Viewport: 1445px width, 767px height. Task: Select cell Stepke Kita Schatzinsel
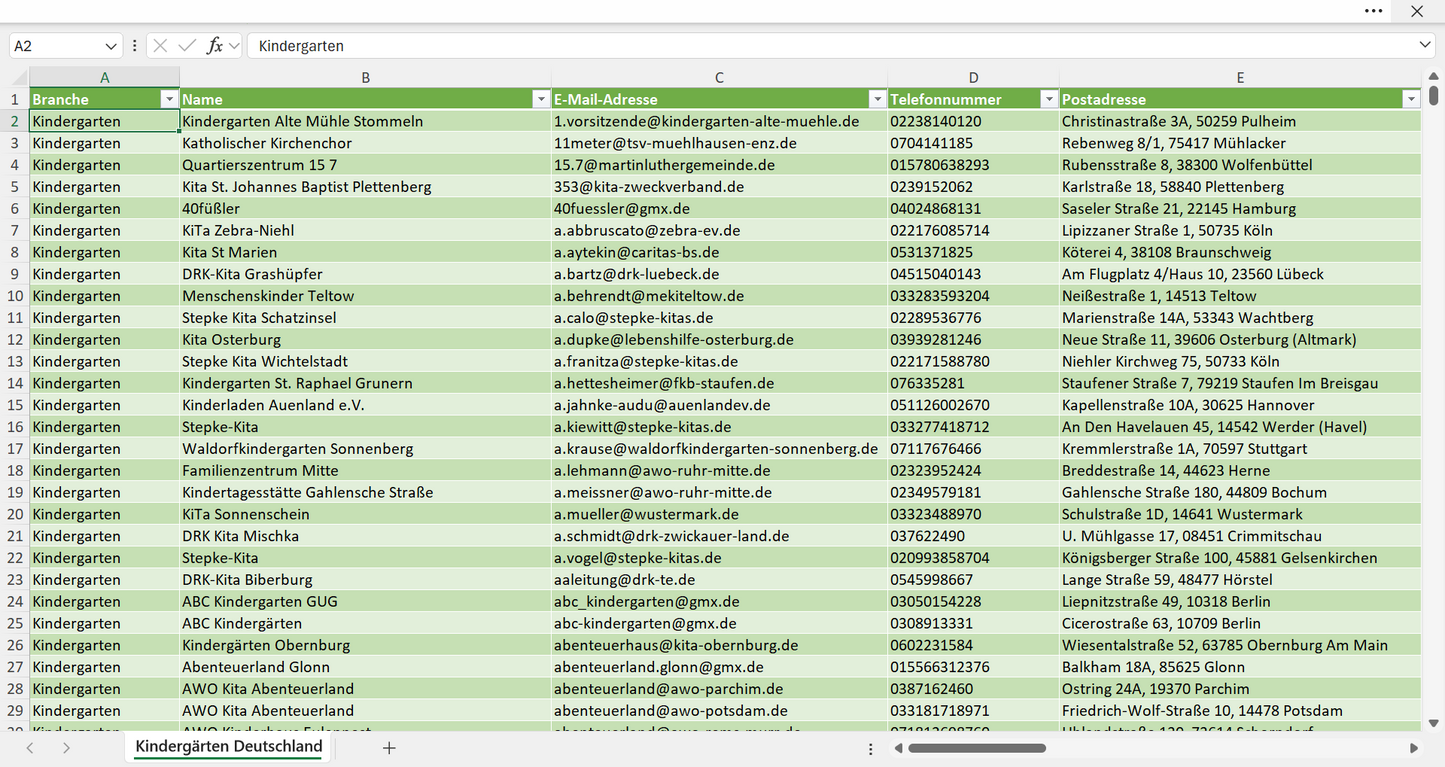366,318
